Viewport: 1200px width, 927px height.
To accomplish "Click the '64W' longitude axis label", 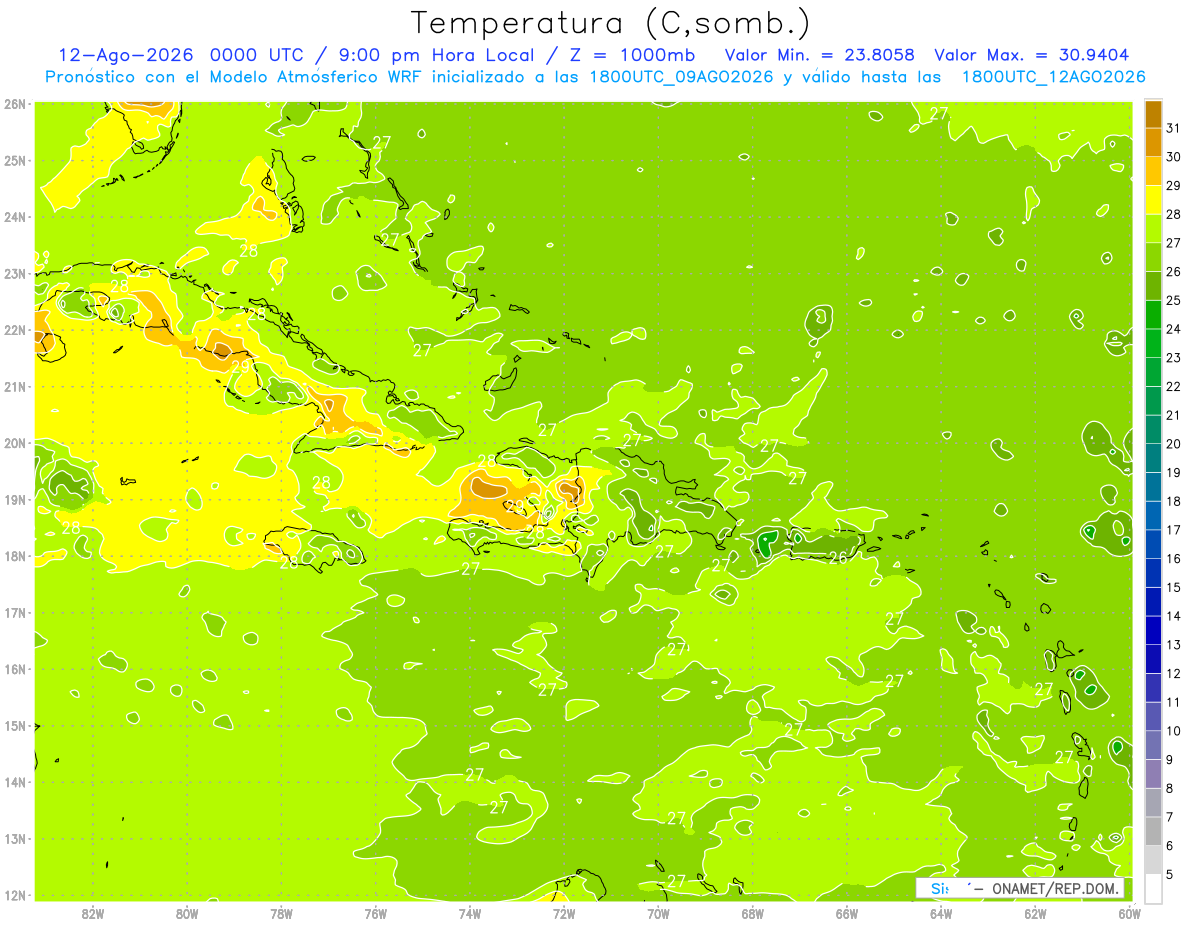I will [941, 913].
